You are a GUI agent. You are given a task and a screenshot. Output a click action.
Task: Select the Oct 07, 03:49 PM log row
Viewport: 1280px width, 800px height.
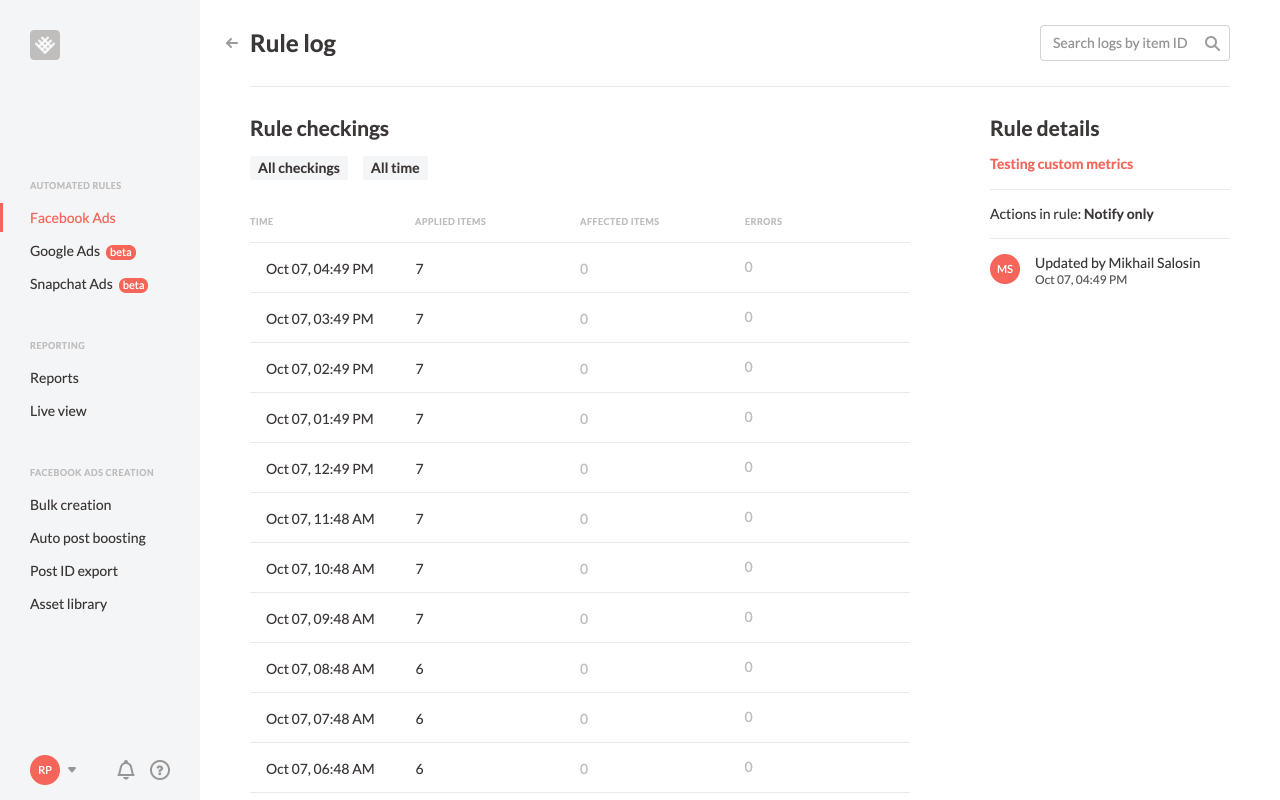click(580, 318)
